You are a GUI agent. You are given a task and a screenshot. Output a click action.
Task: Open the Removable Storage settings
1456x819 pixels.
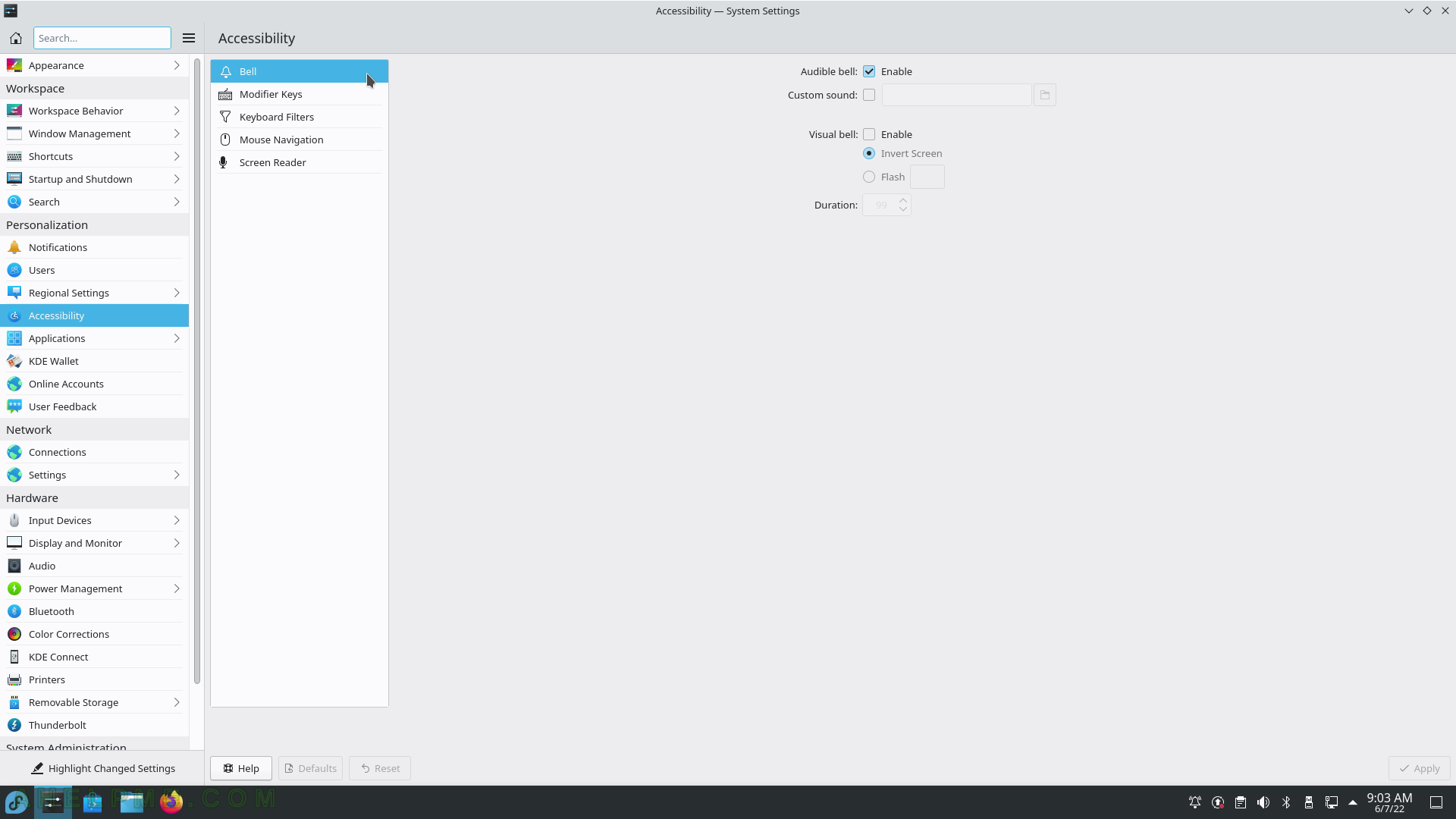pyautogui.click(x=94, y=702)
